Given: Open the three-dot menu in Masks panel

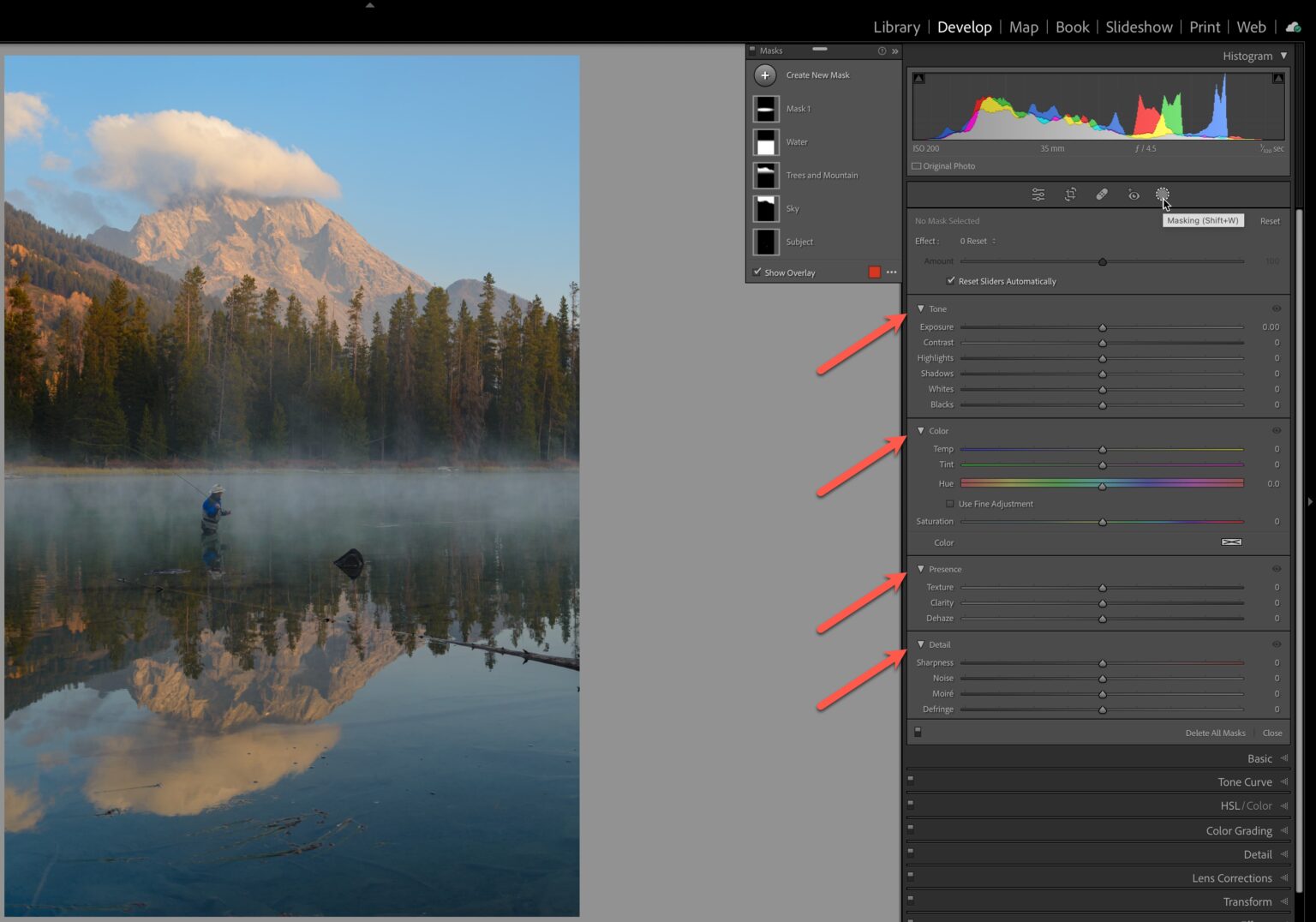Looking at the screenshot, I should tap(892, 272).
